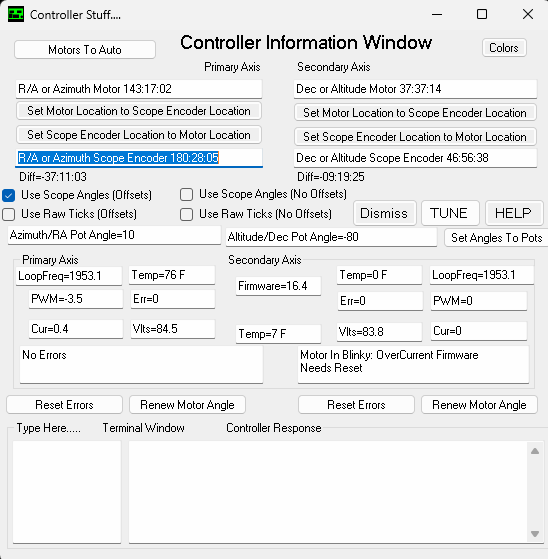Screen dimensions: 548x559
Task: Click the Temp=7 F field
Action: tap(278, 334)
